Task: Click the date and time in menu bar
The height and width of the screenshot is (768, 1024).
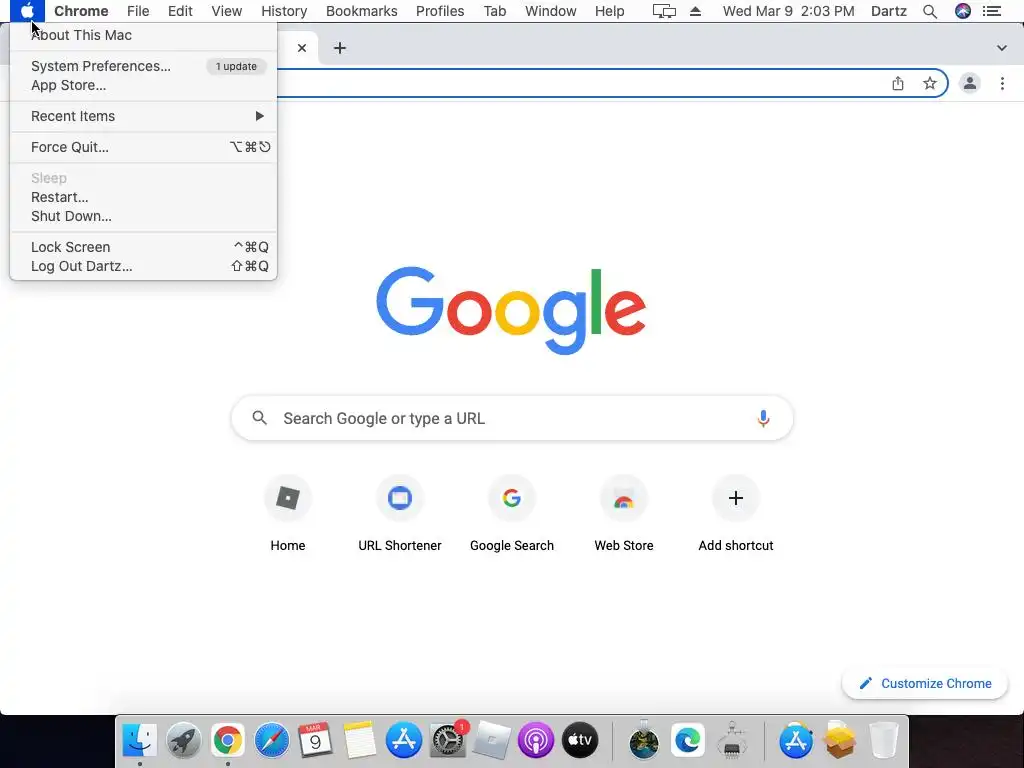Action: 788,11
